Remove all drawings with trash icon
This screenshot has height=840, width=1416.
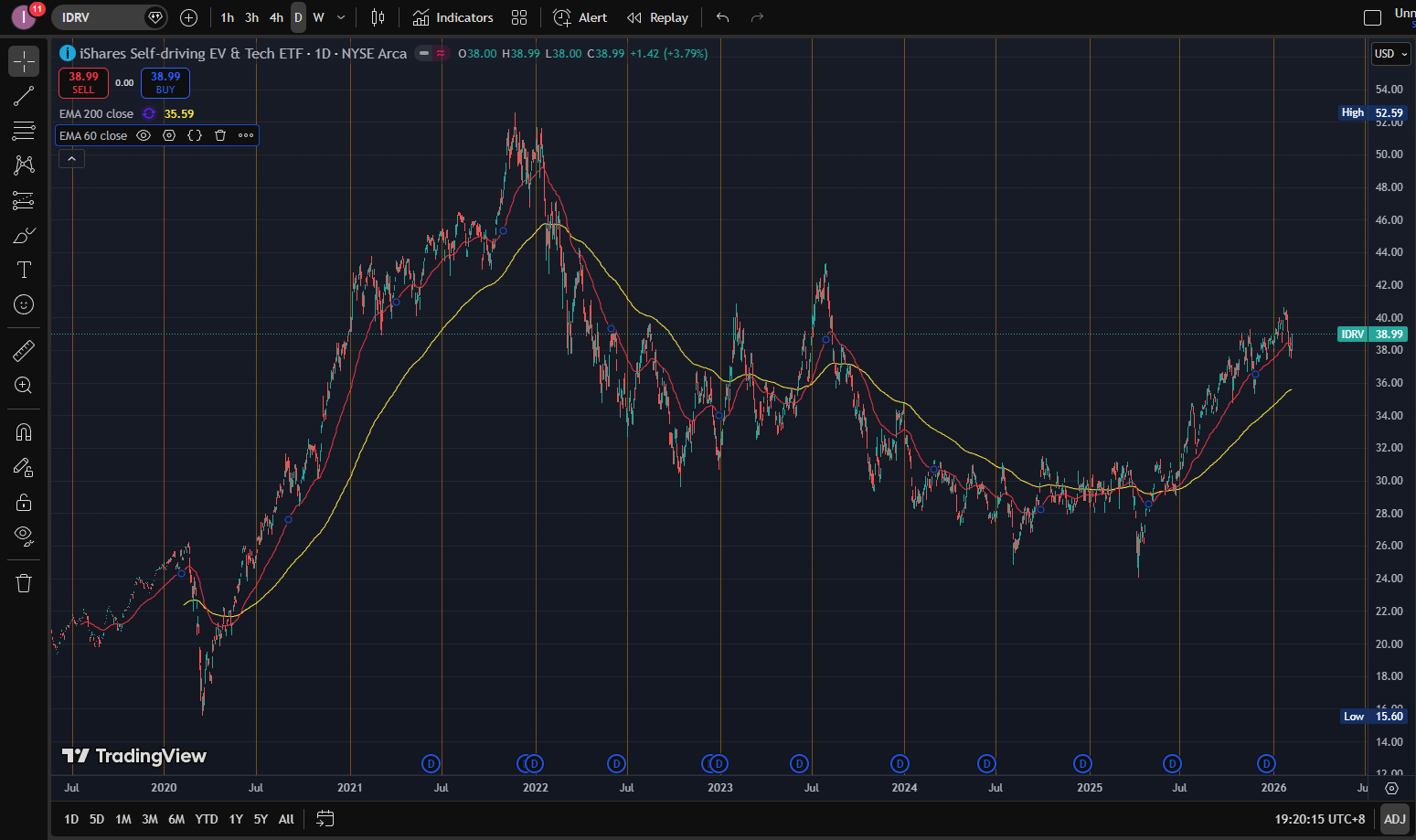[x=24, y=582]
